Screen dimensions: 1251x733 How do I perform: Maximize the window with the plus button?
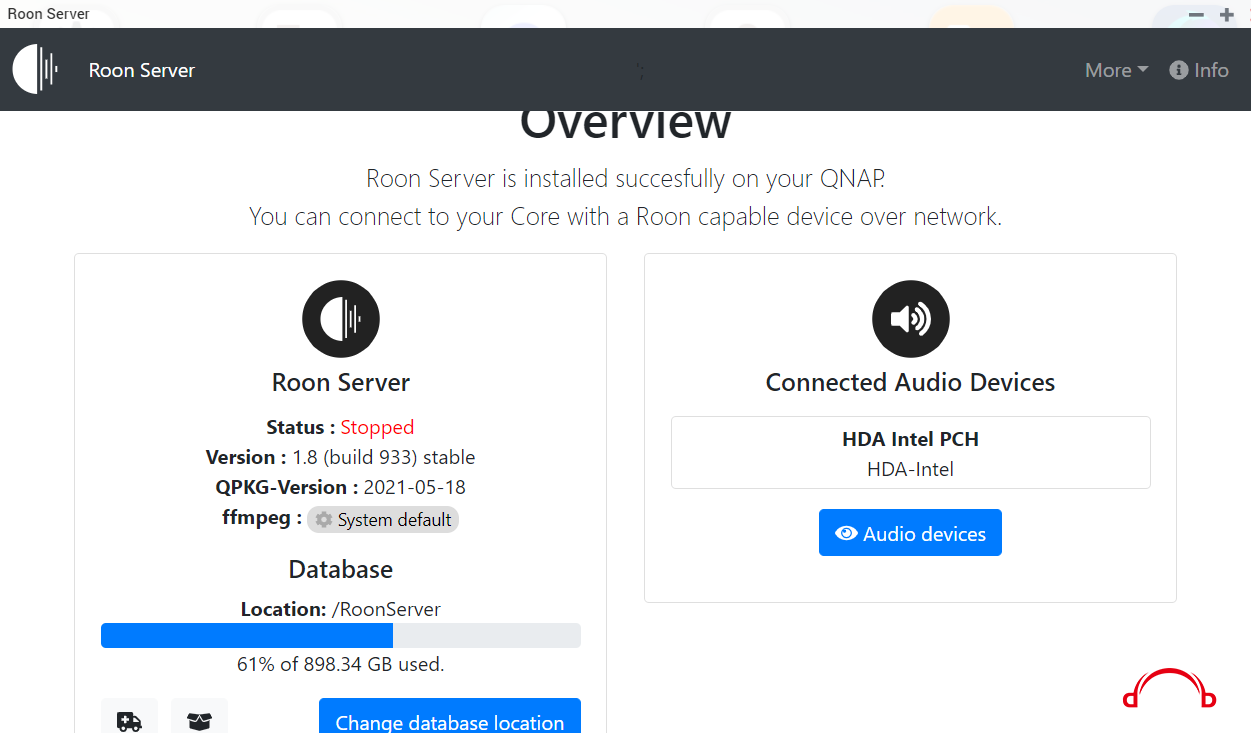(x=1227, y=14)
